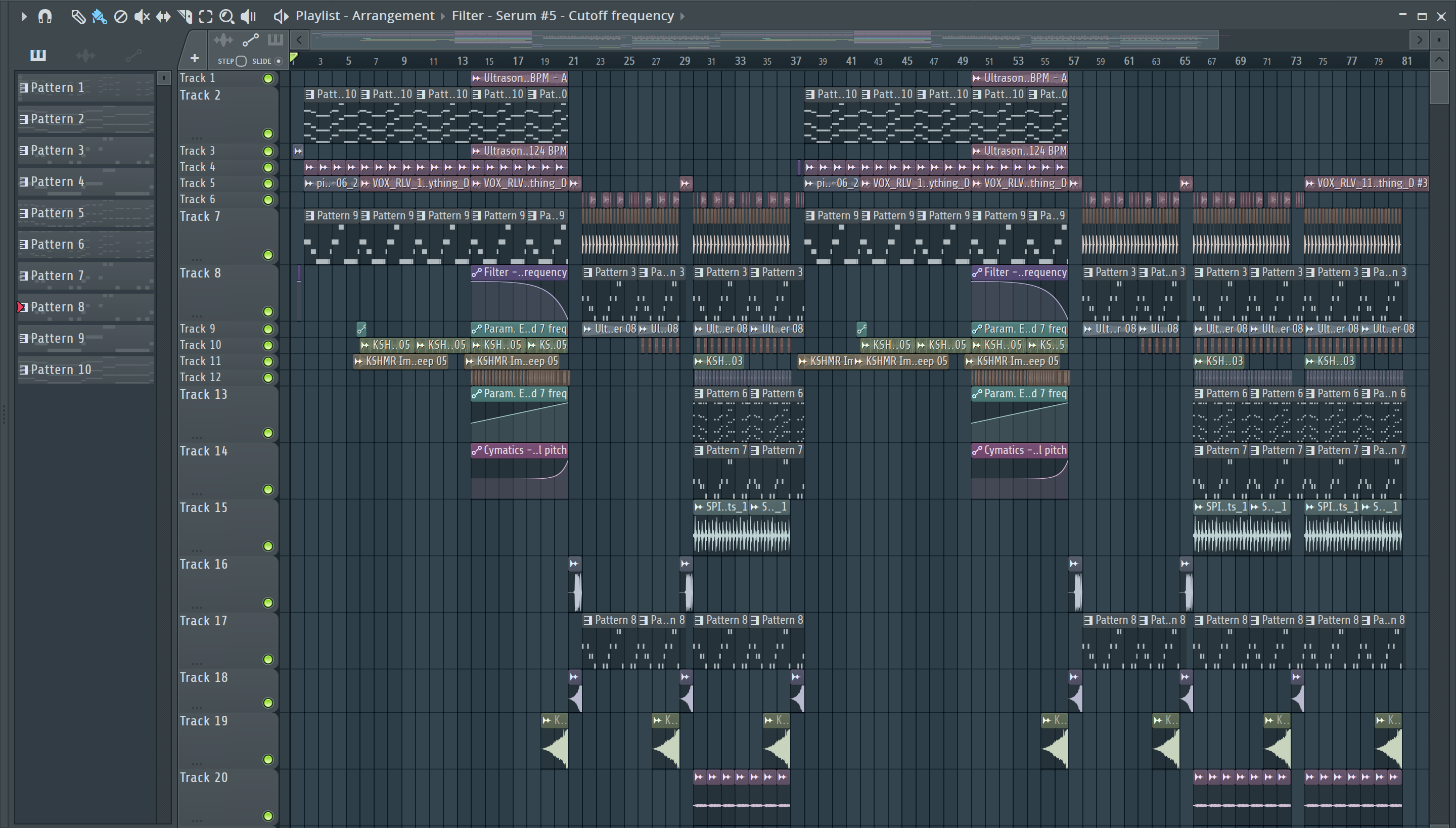
Task: Select the Playback speaker tool
Action: pyautogui.click(x=249, y=17)
